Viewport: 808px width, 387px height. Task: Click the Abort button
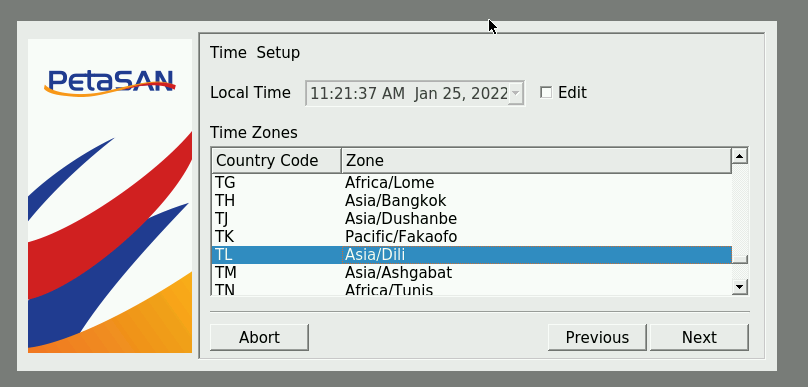point(259,338)
